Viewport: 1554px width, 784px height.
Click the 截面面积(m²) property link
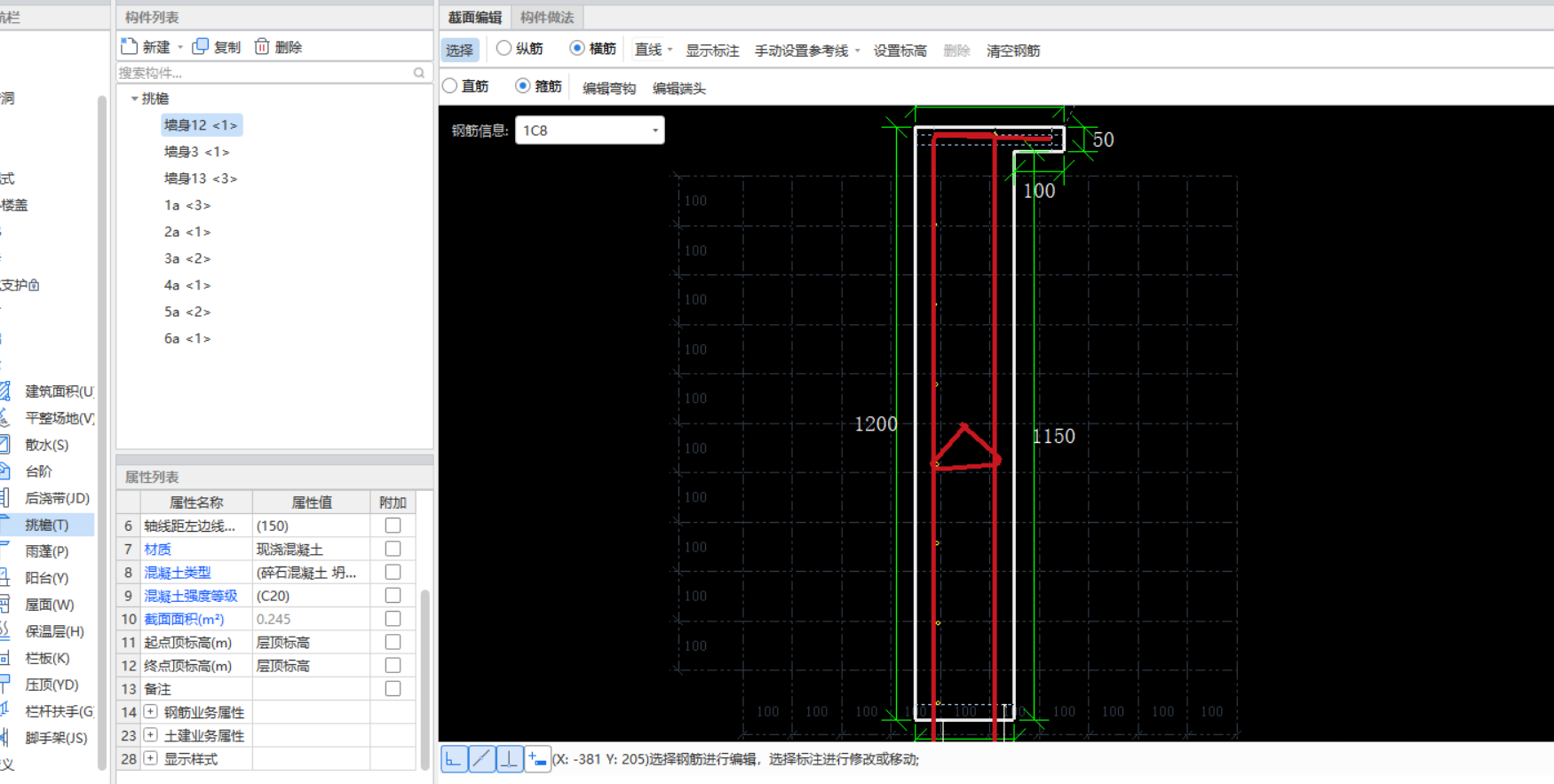(x=184, y=619)
